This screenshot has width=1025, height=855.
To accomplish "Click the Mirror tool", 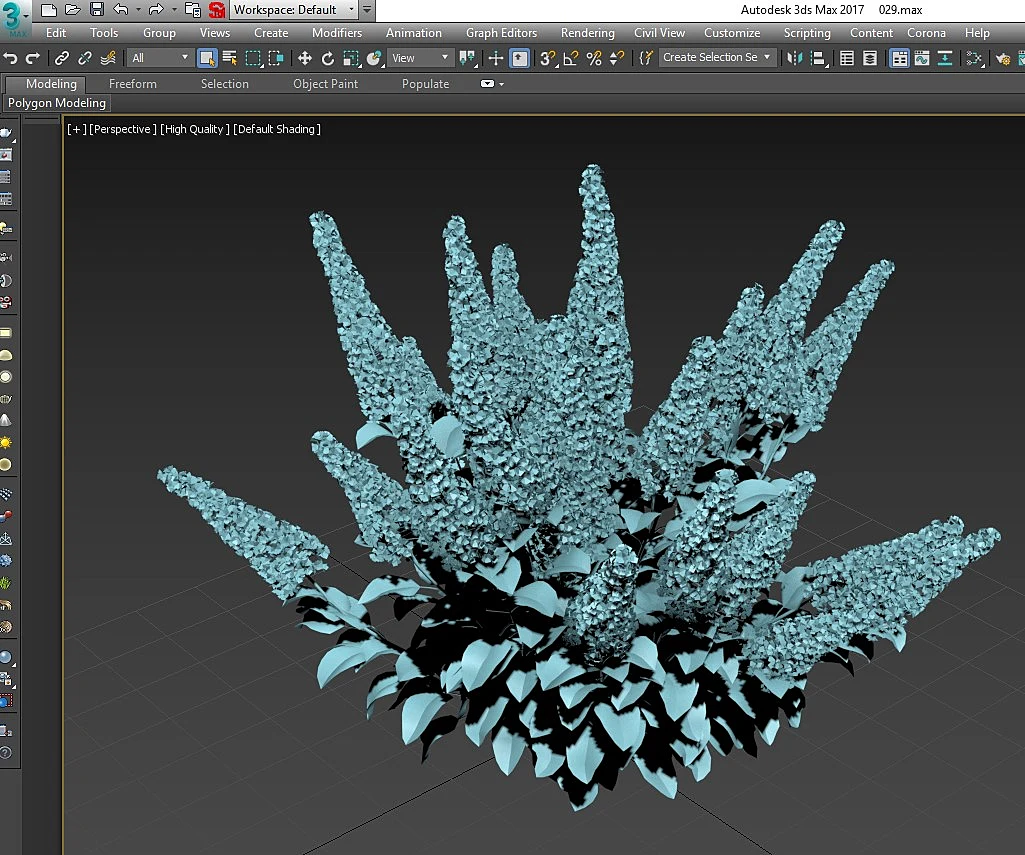I will point(794,58).
